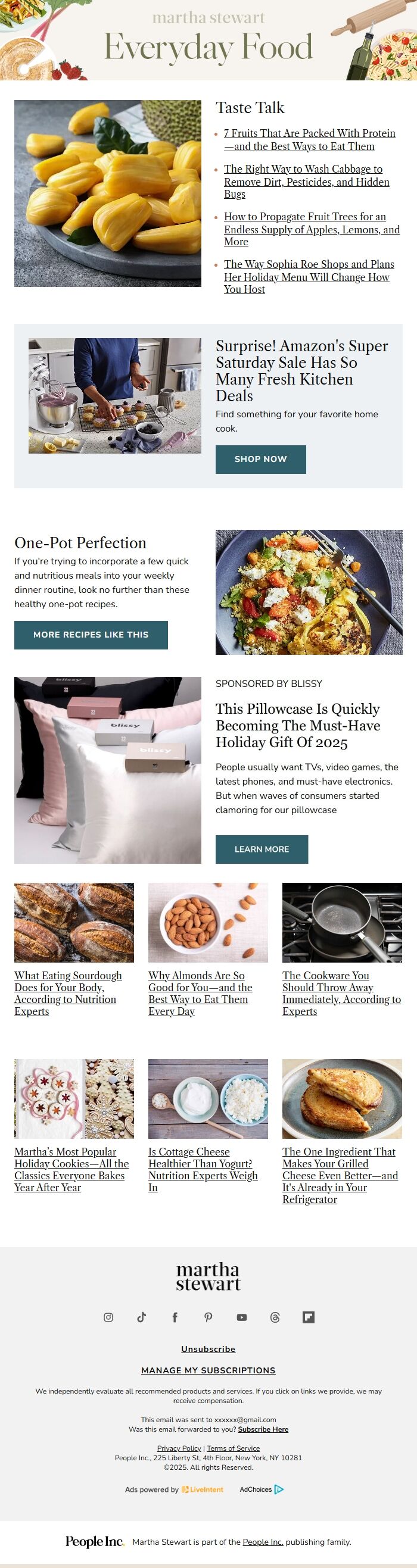
Task: Open the Wash Cabbage article link
Action: [306, 182]
